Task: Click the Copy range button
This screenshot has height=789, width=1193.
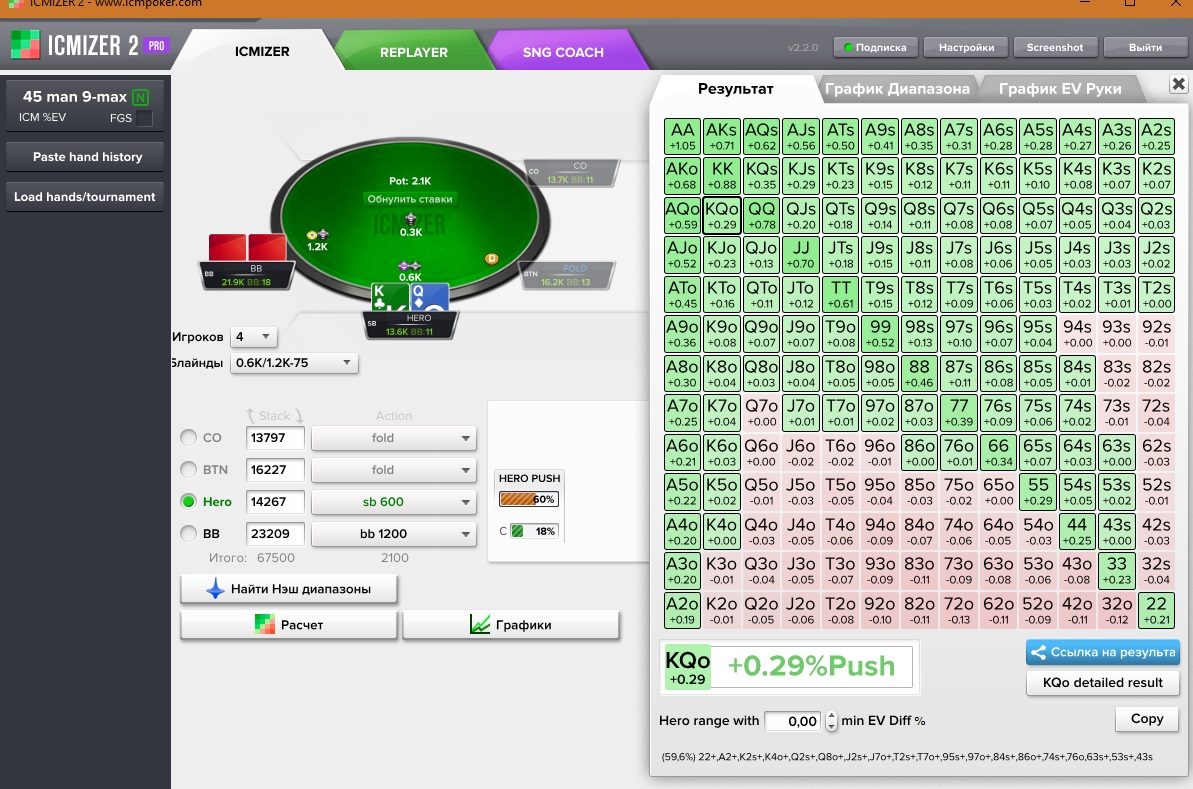Action: point(1147,719)
